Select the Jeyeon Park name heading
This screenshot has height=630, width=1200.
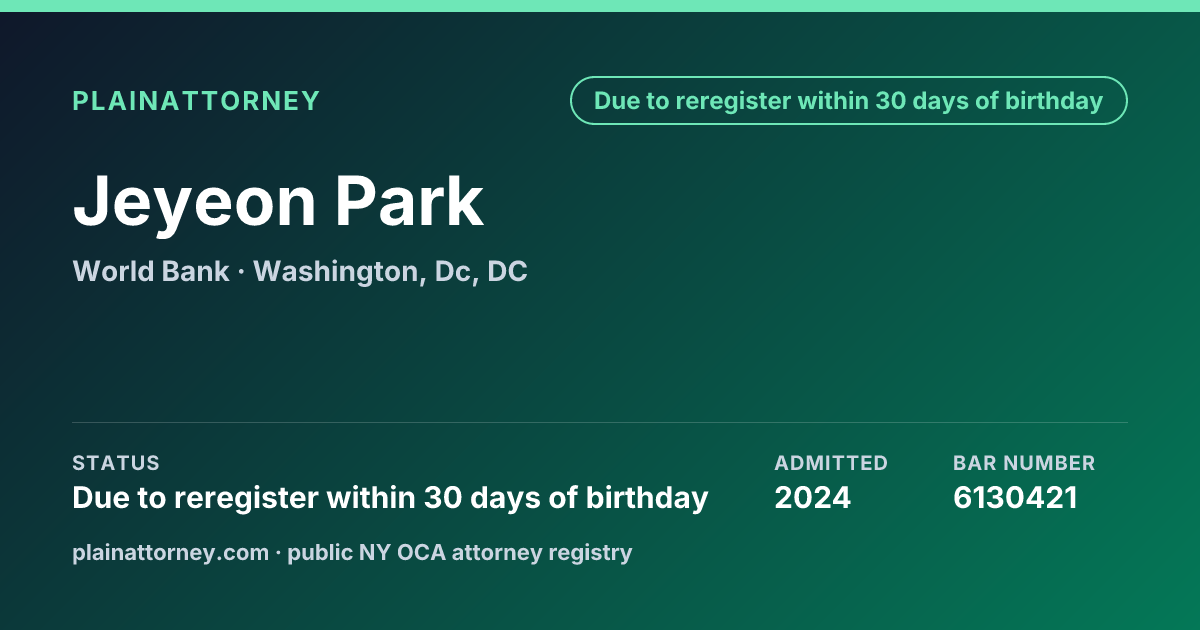pos(278,201)
